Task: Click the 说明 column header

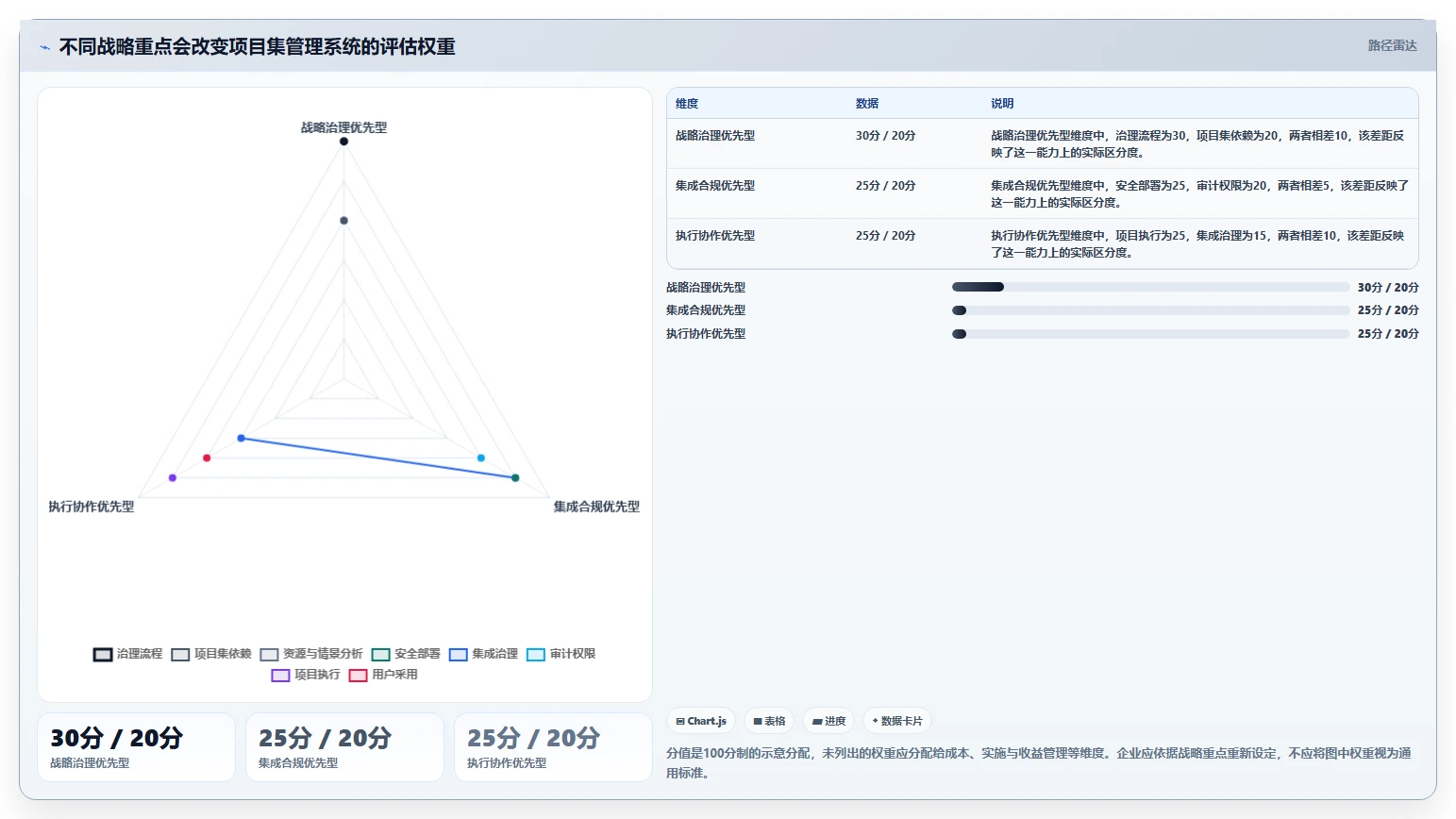Action: [1002, 104]
